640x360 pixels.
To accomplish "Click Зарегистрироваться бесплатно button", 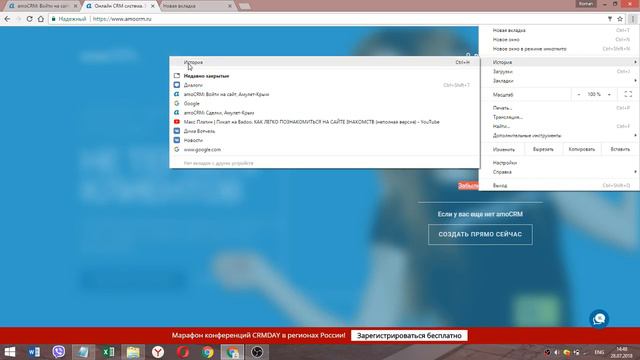I will (409, 336).
